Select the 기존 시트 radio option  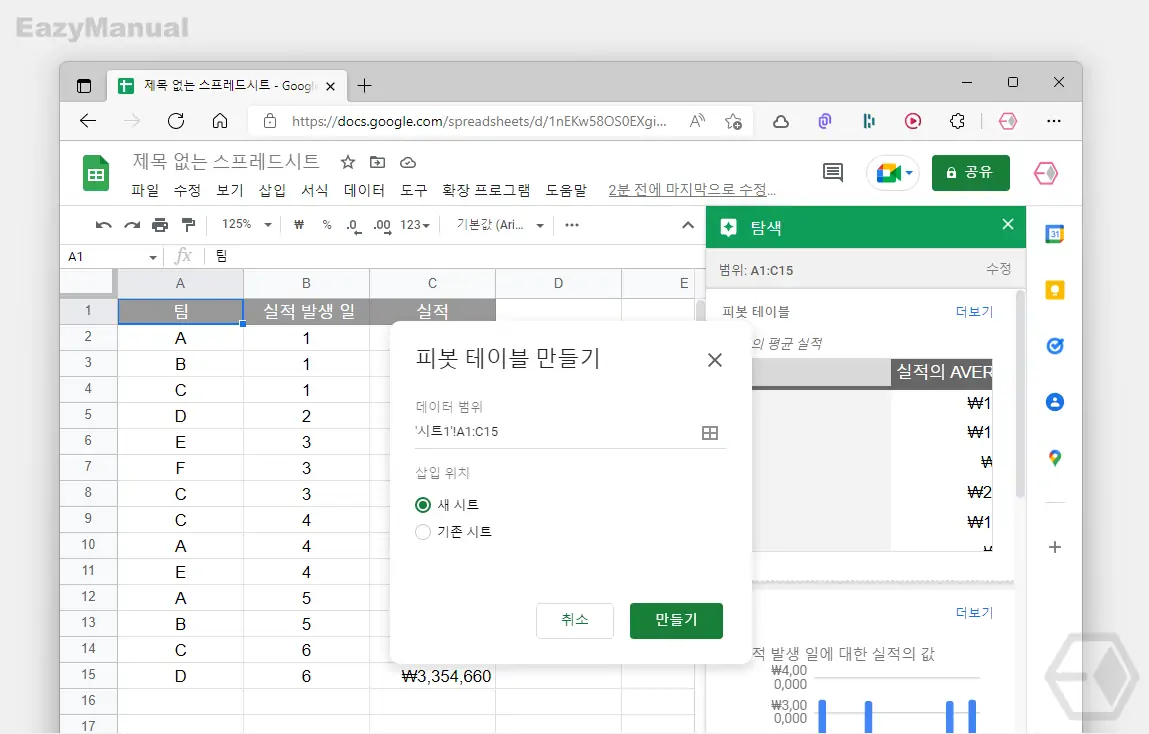tap(423, 532)
